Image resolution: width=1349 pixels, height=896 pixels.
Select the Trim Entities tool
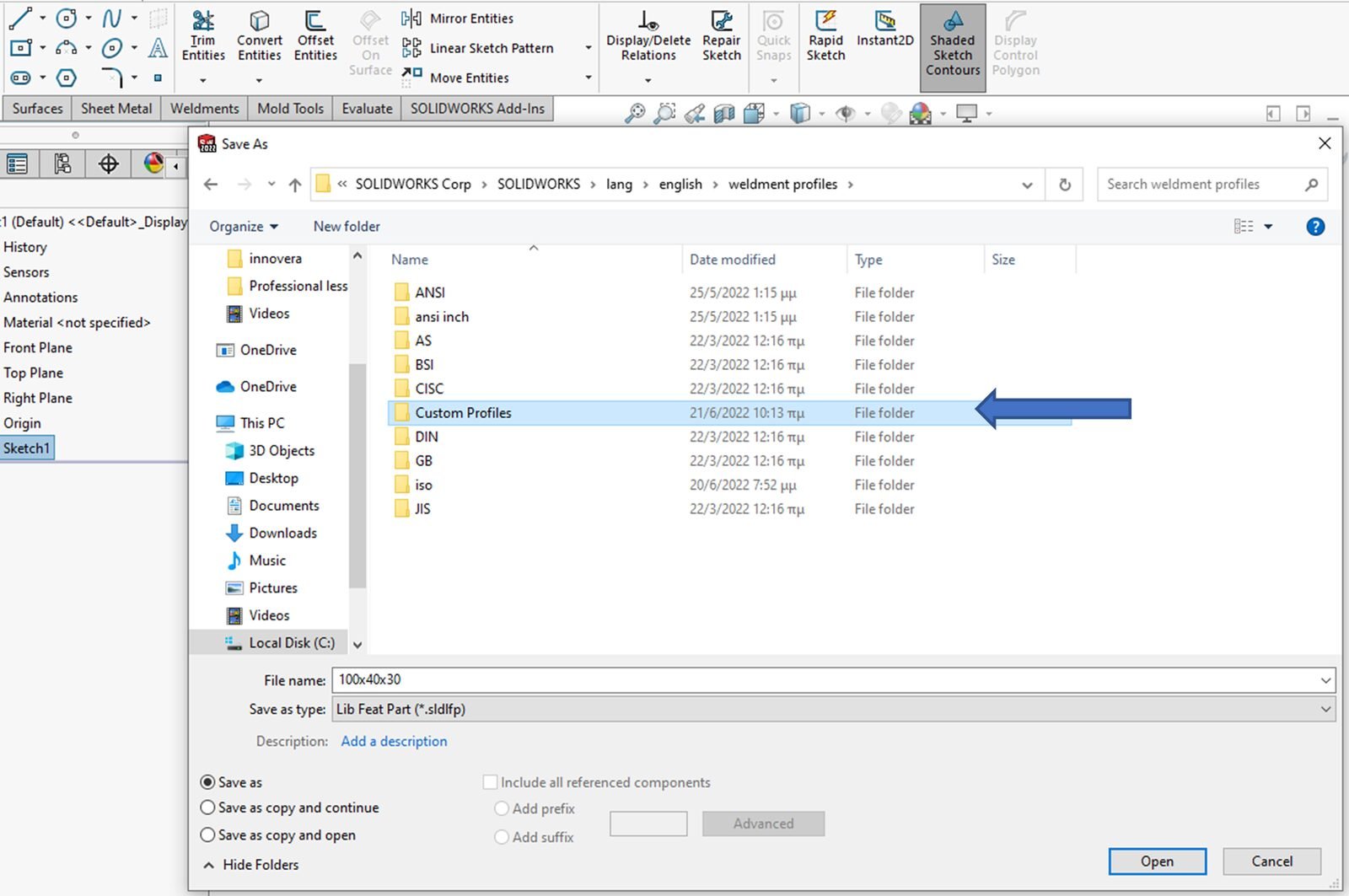(x=203, y=36)
